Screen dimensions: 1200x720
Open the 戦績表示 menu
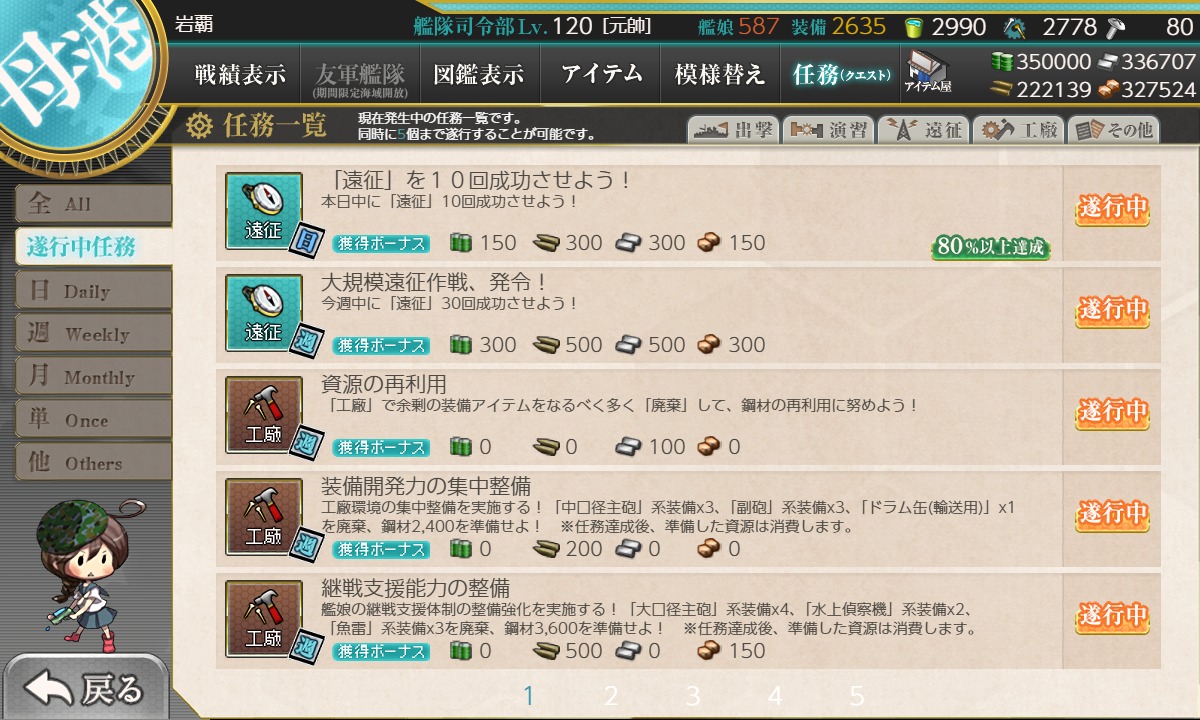click(240, 74)
